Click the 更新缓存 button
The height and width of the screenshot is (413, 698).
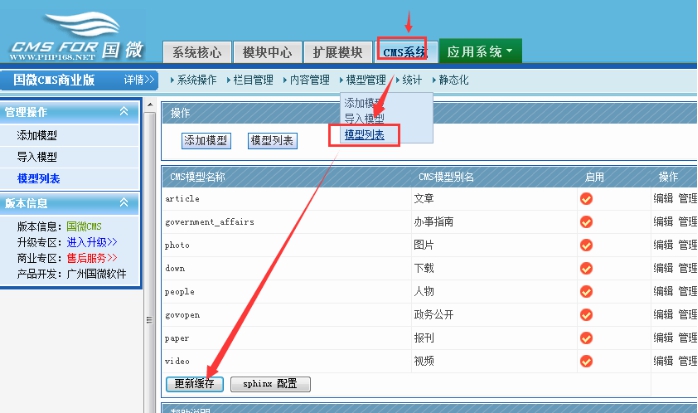[x=194, y=384]
